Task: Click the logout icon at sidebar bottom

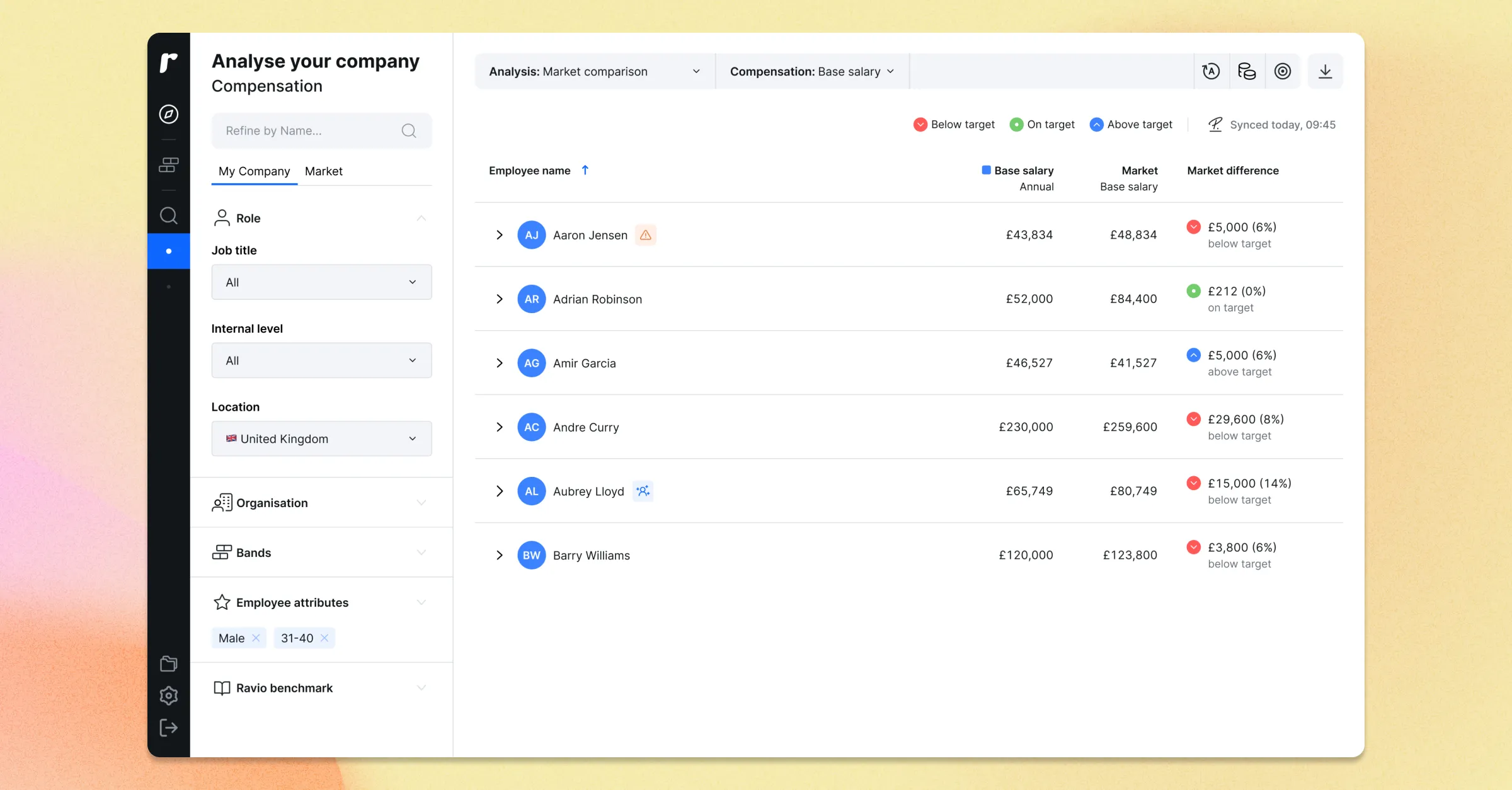Action: (168, 728)
